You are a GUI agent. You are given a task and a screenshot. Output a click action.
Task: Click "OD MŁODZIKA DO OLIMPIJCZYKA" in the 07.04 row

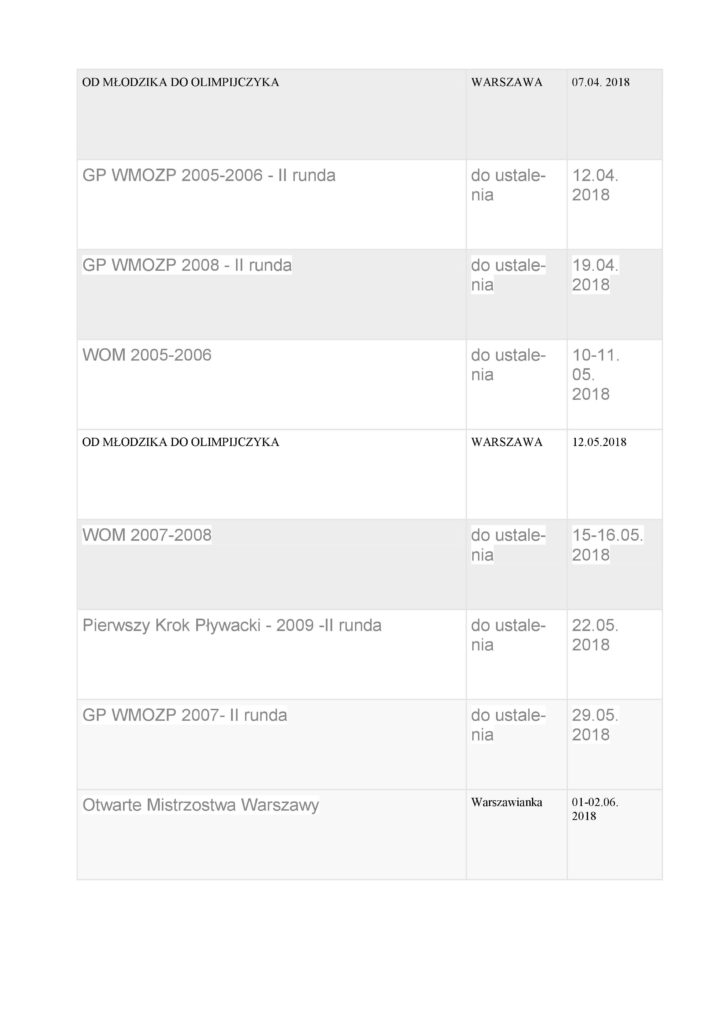click(180, 81)
